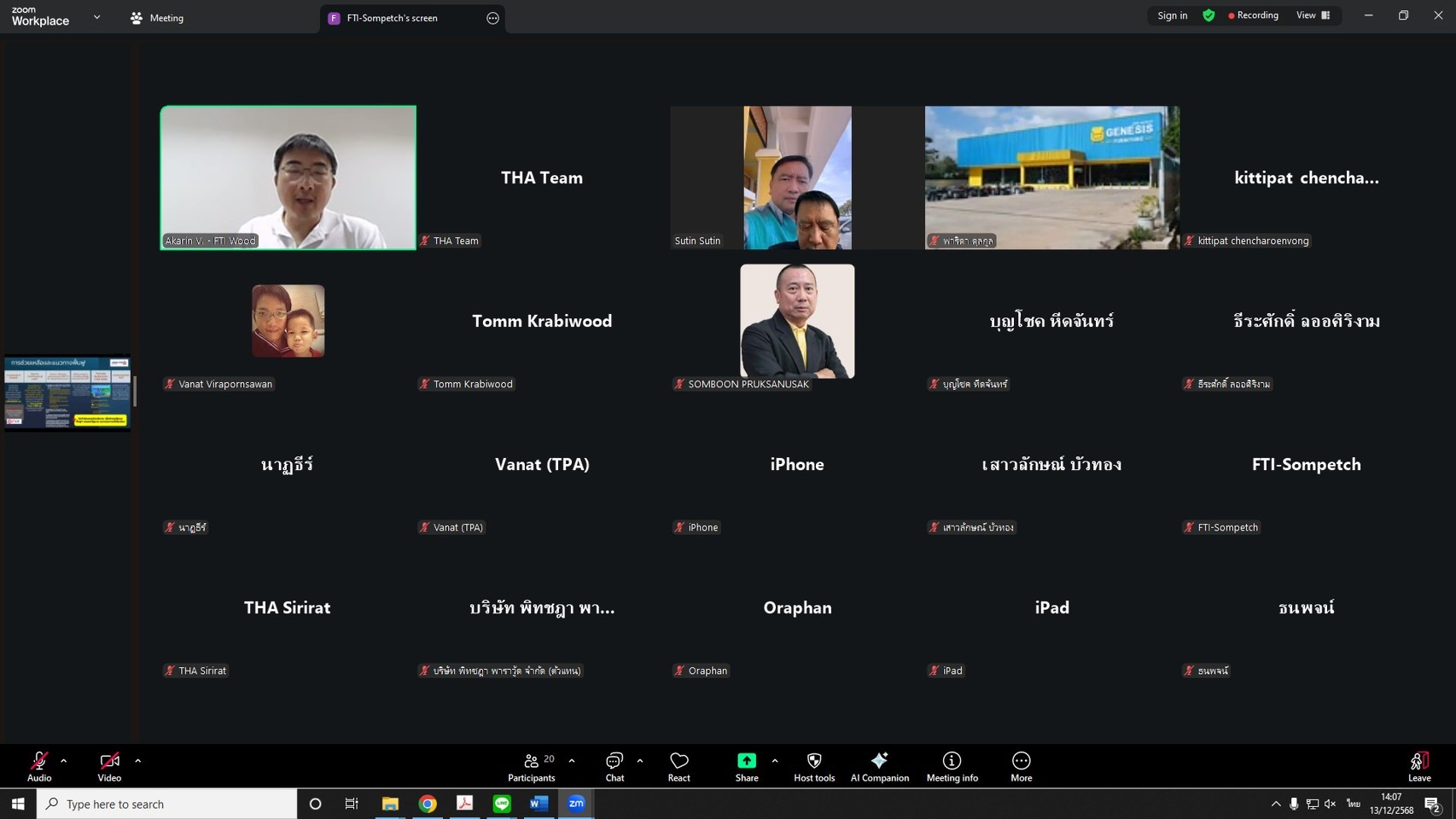The height and width of the screenshot is (819, 1456).
Task: Expand audio settings arrow next to Audio
Action: [x=64, y=760]
